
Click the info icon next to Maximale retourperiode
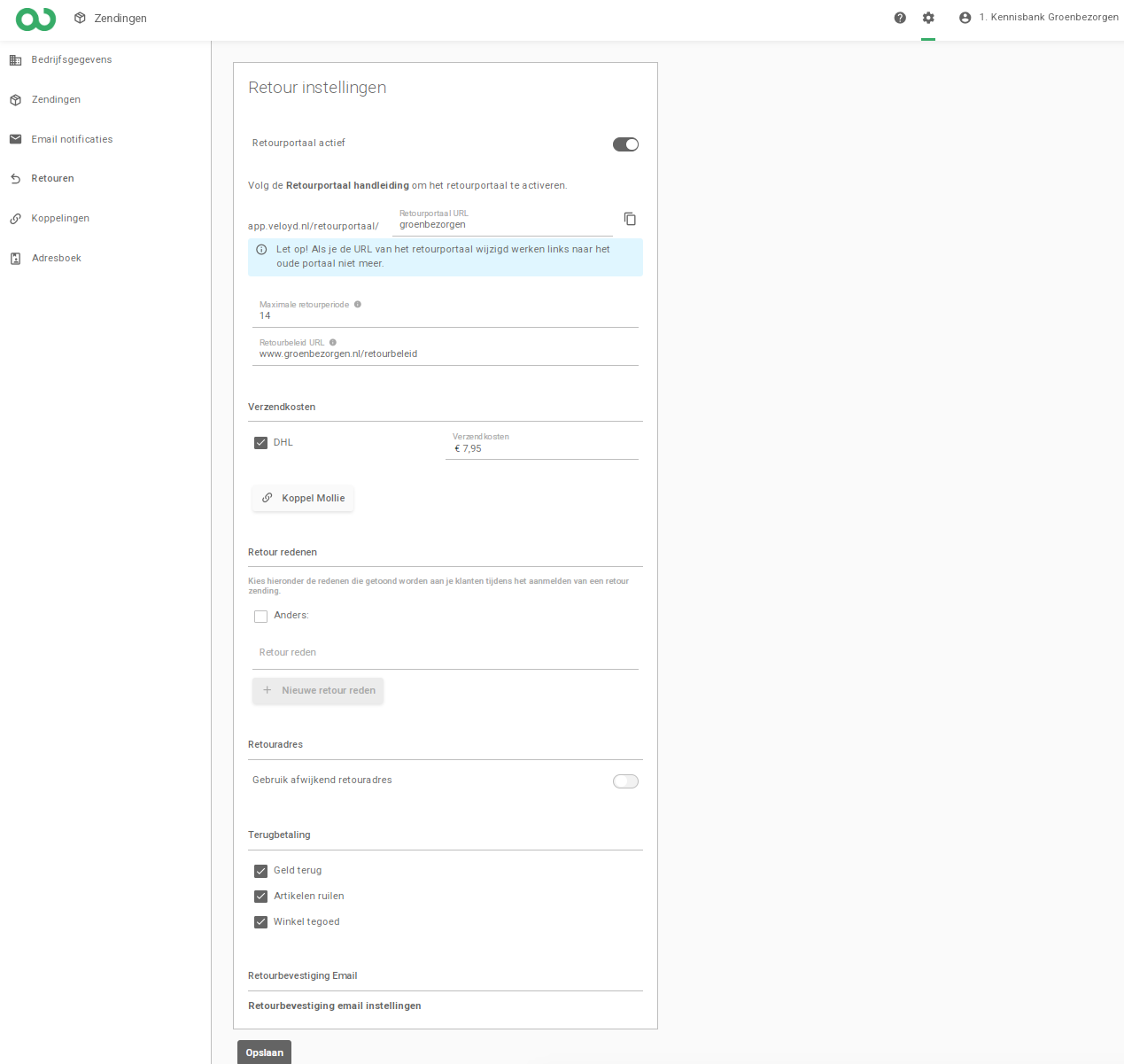coord(358,305)
